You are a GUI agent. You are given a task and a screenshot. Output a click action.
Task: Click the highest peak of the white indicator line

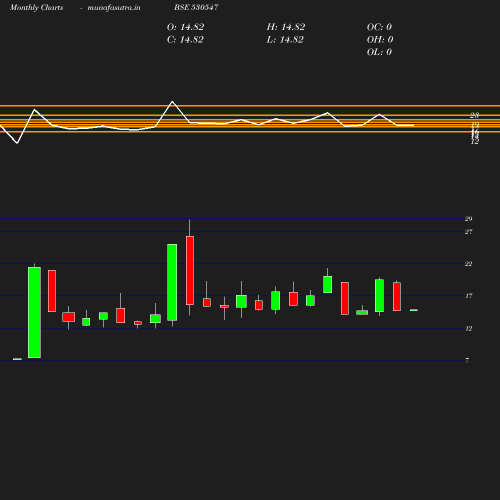tap(172, 101)
